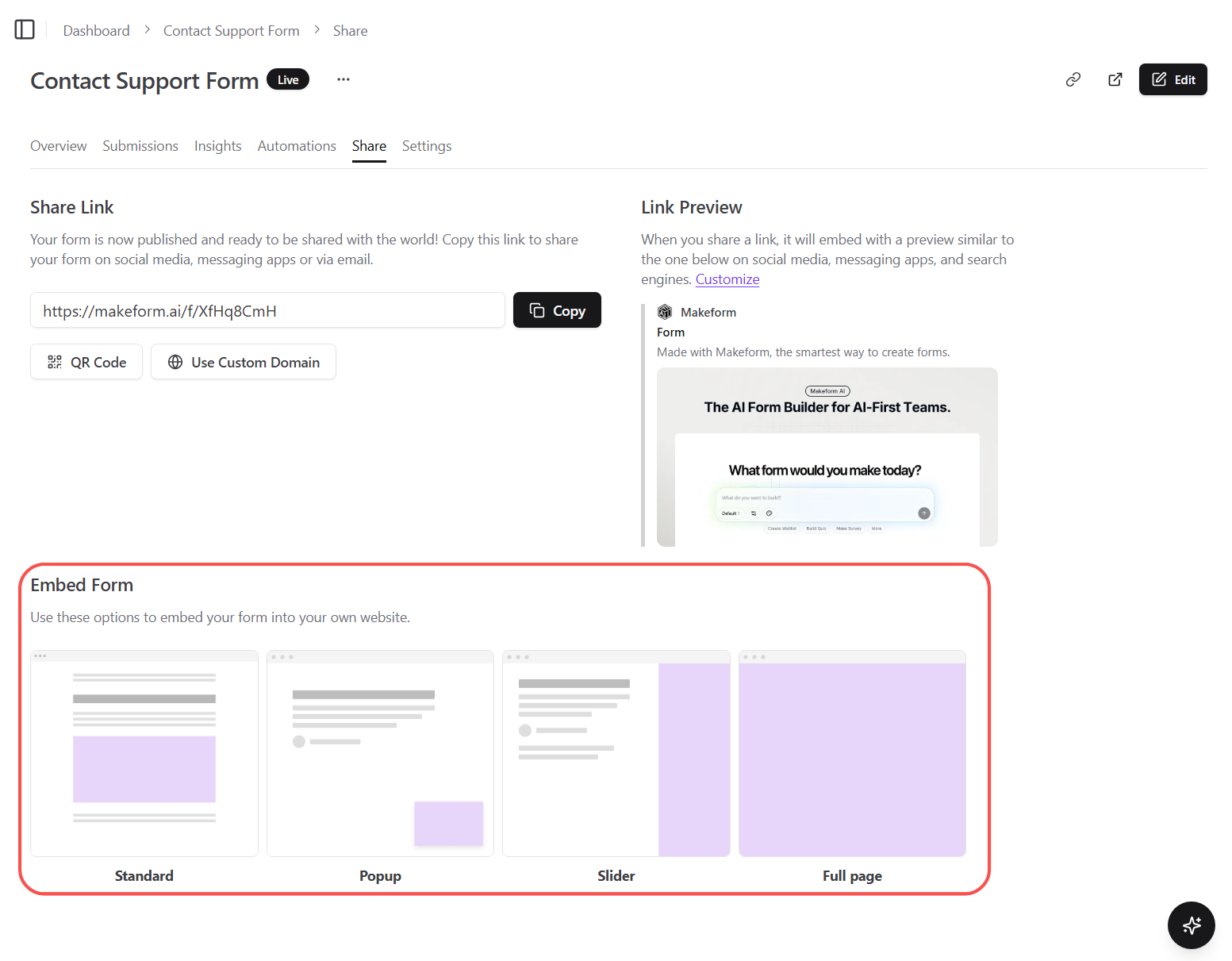
Task: Open the Settings tab
Action: (427, 146)
